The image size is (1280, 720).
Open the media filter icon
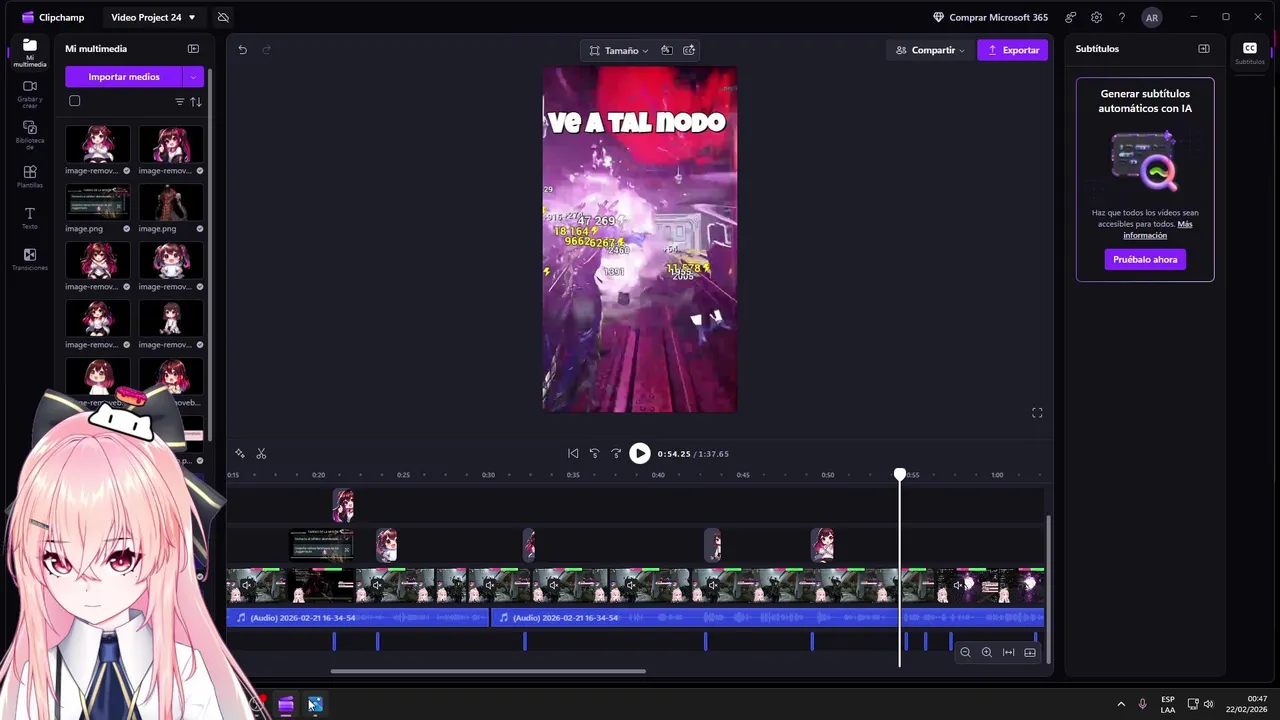180,102
